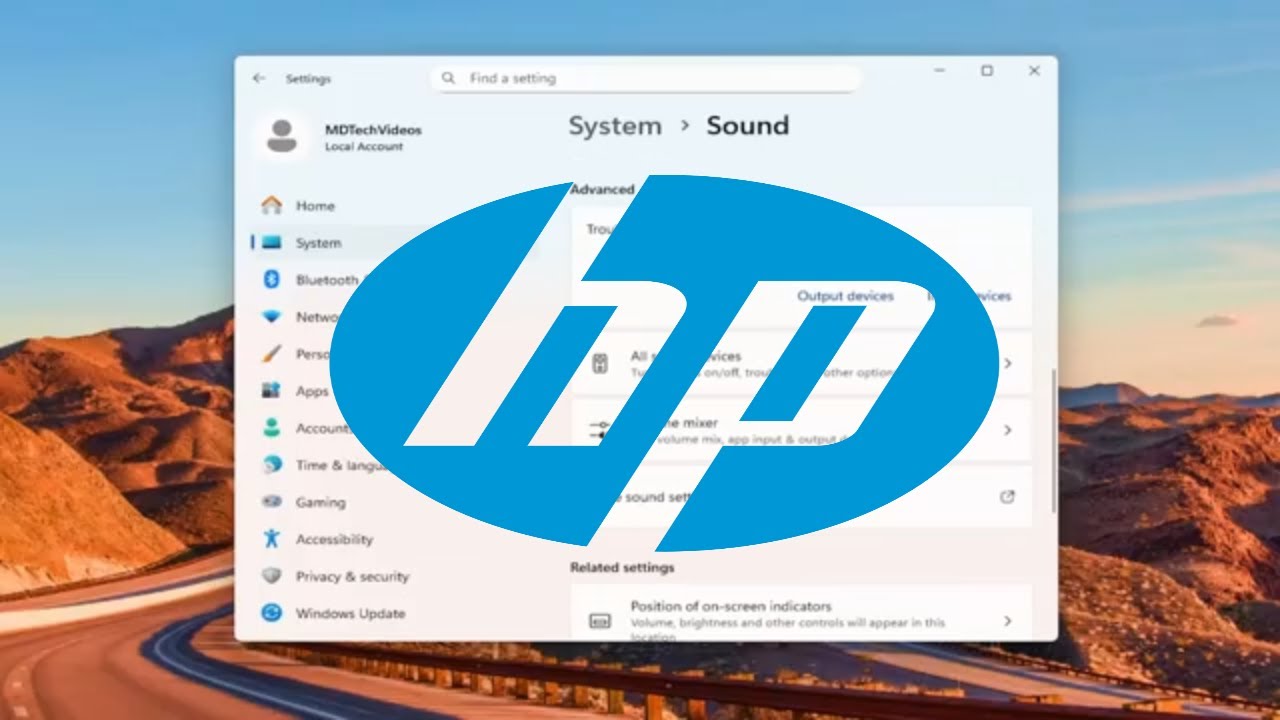Click the back arrow in Settings

pyautogui.click(x=259, y=78)
